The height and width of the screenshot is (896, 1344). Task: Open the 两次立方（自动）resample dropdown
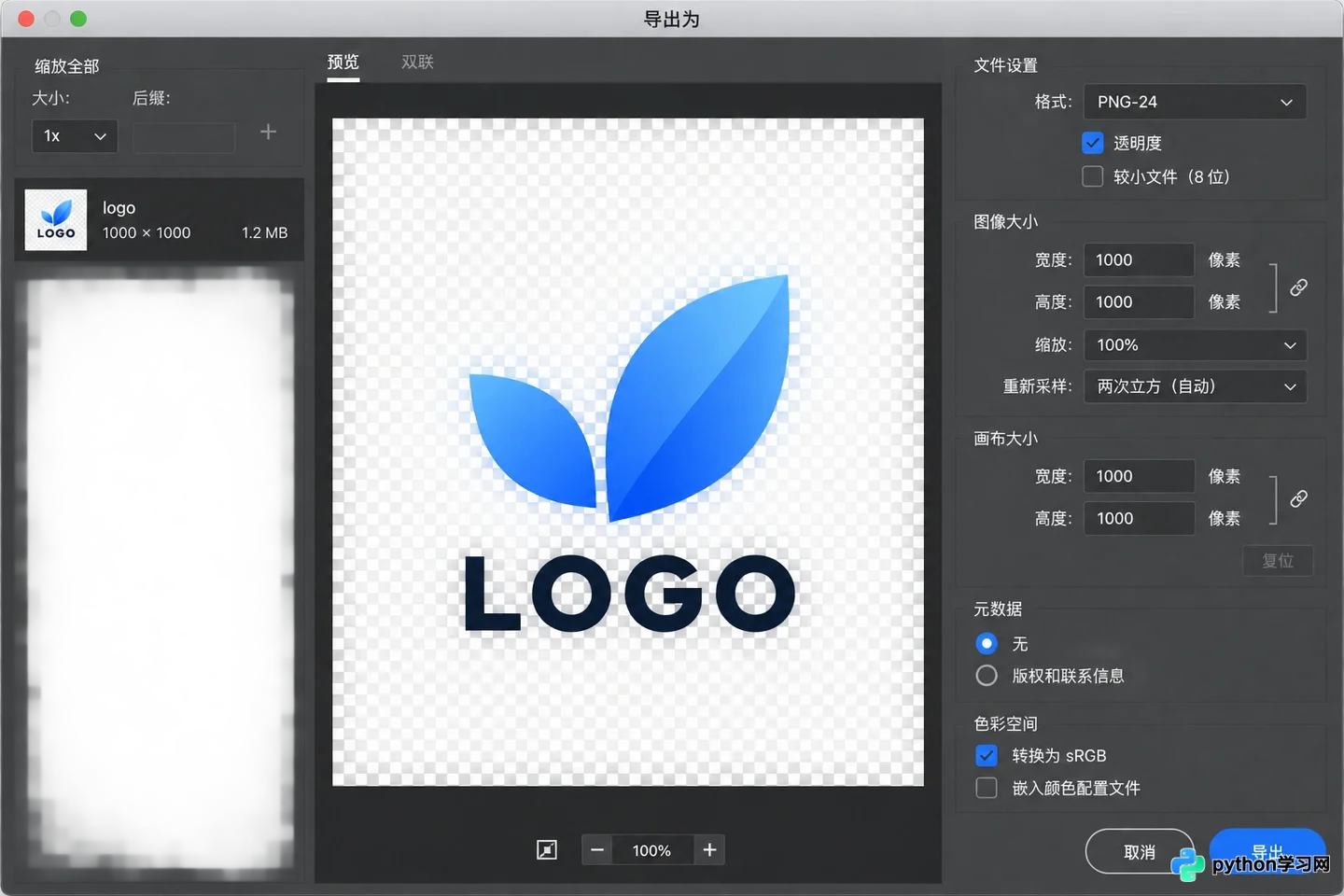tap(1195, 386)
